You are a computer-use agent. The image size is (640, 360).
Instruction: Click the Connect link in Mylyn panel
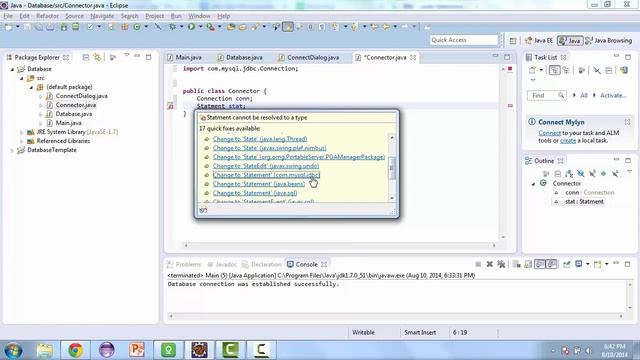click(549, 133)
